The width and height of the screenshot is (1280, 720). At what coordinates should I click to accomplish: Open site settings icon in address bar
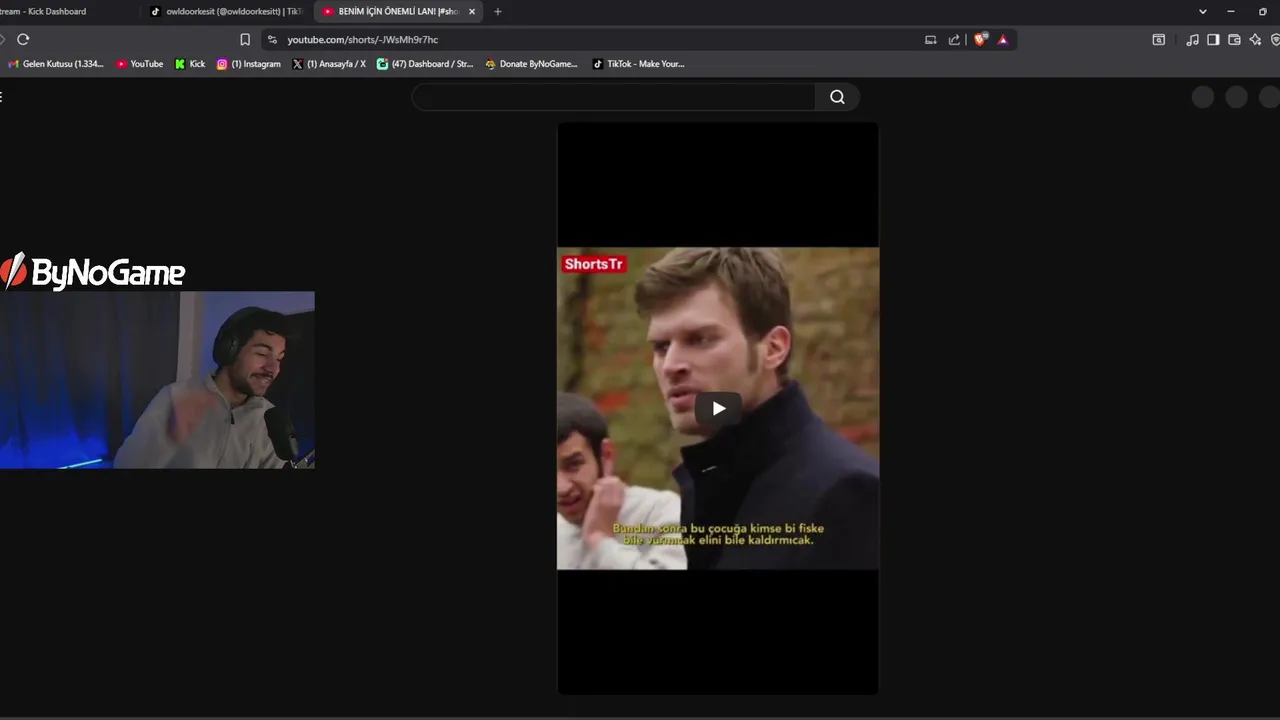[x=272, y=39]
